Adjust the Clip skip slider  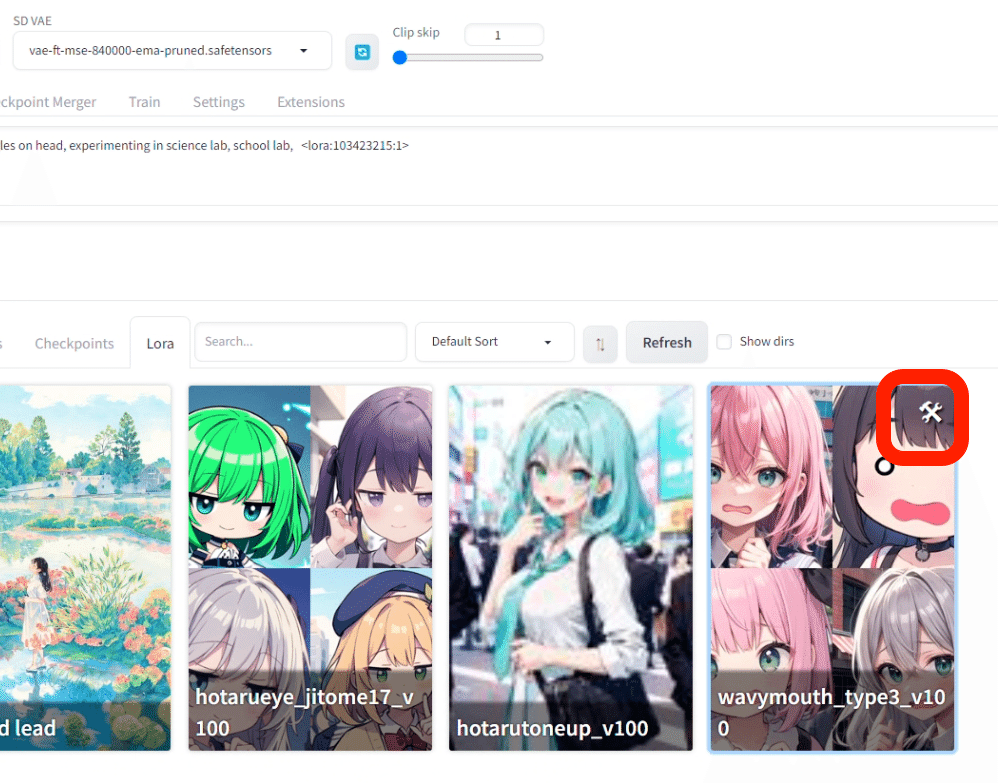pyautogui.click(x=468, y=58)
